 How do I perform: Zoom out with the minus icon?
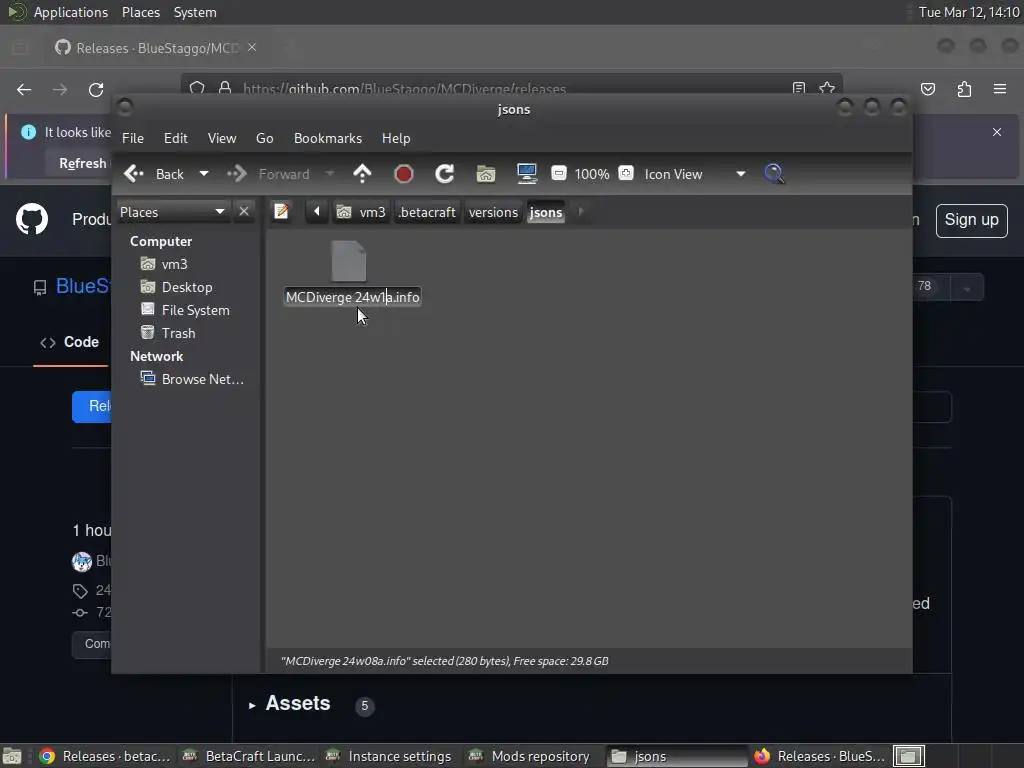559,173
